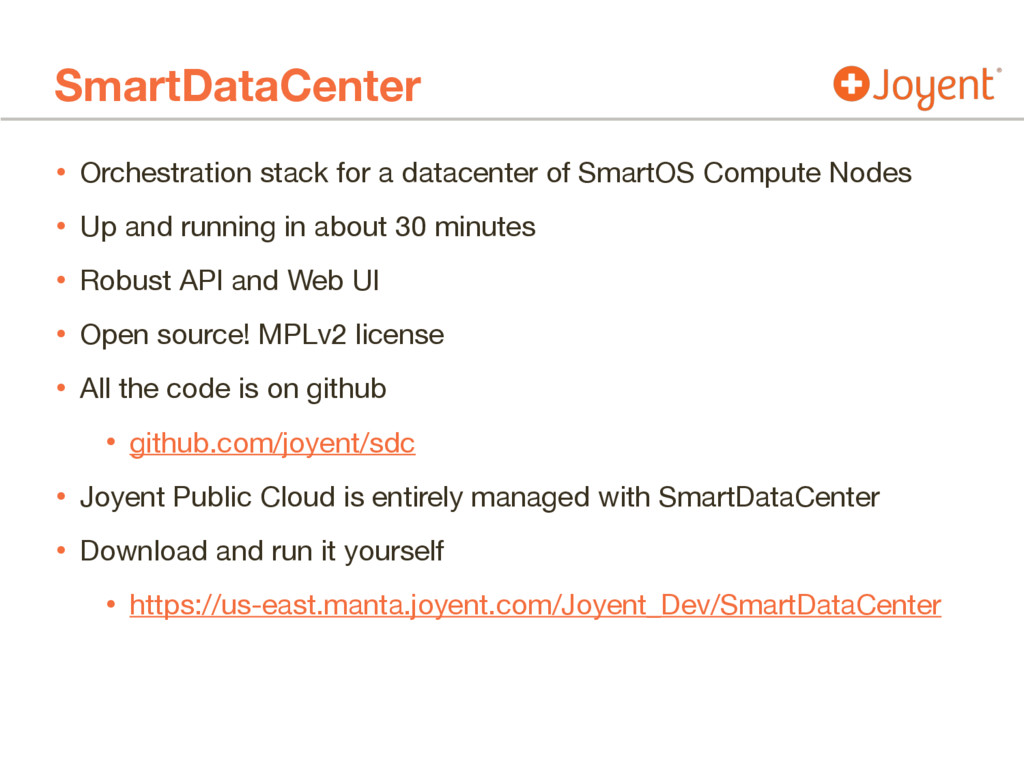This screenshot has width=1024, height=768.
Task: Click the gray divider line under the title
Action: pyautogui.click(x=512, y=119)
